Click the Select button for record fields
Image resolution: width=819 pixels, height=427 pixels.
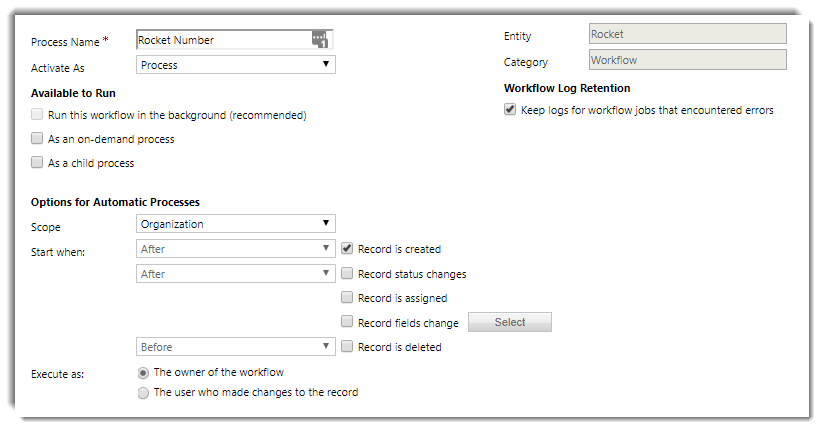tap(509, 322)
